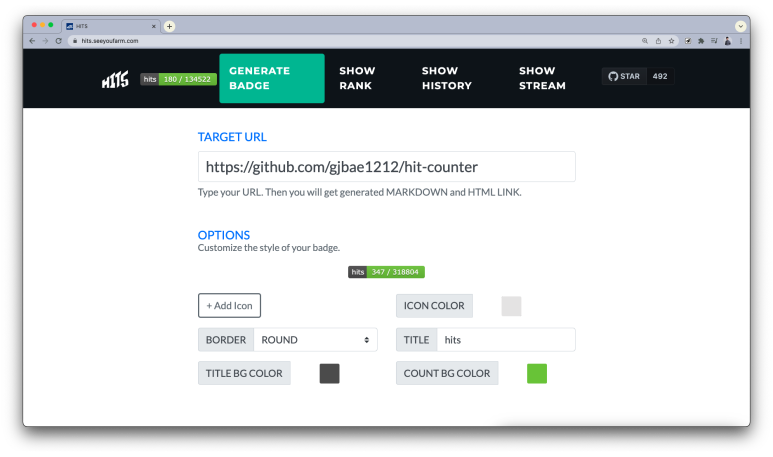Click the Options heading
This screenshot has width=773, height=457.
(224, 235)
